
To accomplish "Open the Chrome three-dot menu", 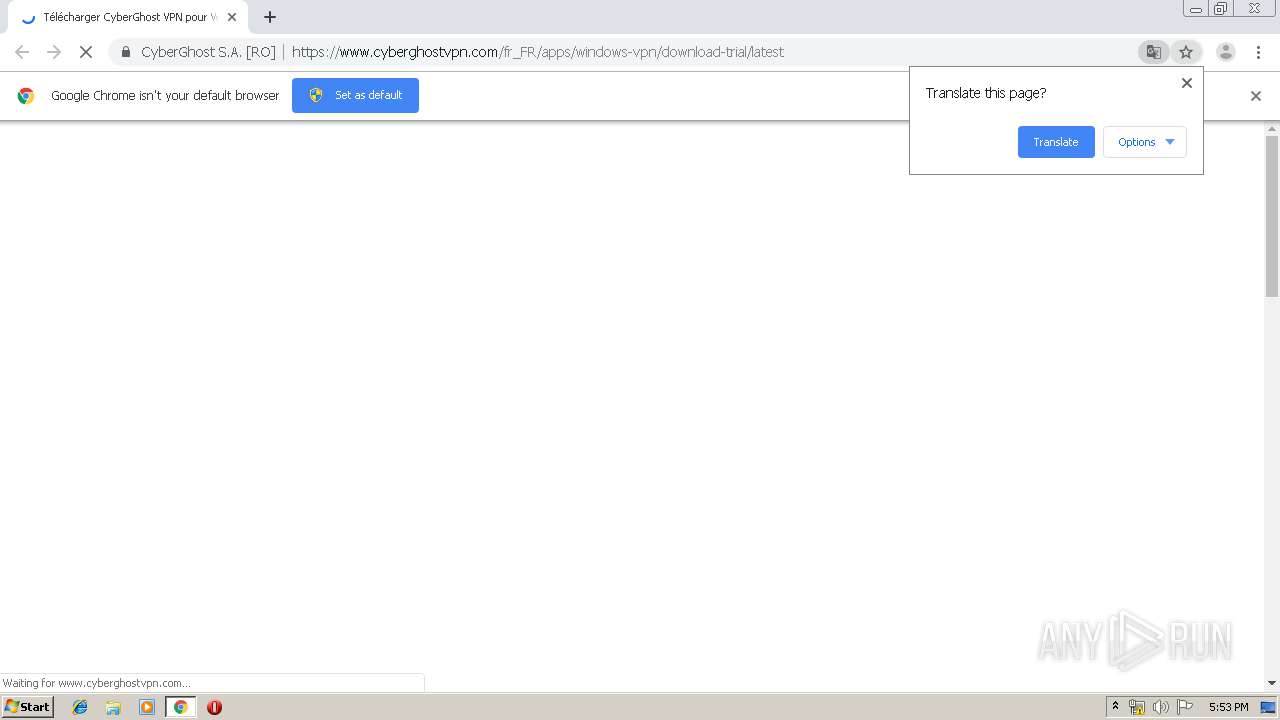I will pos(1258,52).
